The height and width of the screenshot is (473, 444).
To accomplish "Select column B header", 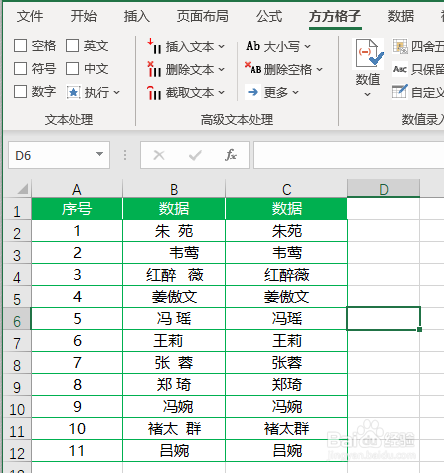I will pos(174,189).
